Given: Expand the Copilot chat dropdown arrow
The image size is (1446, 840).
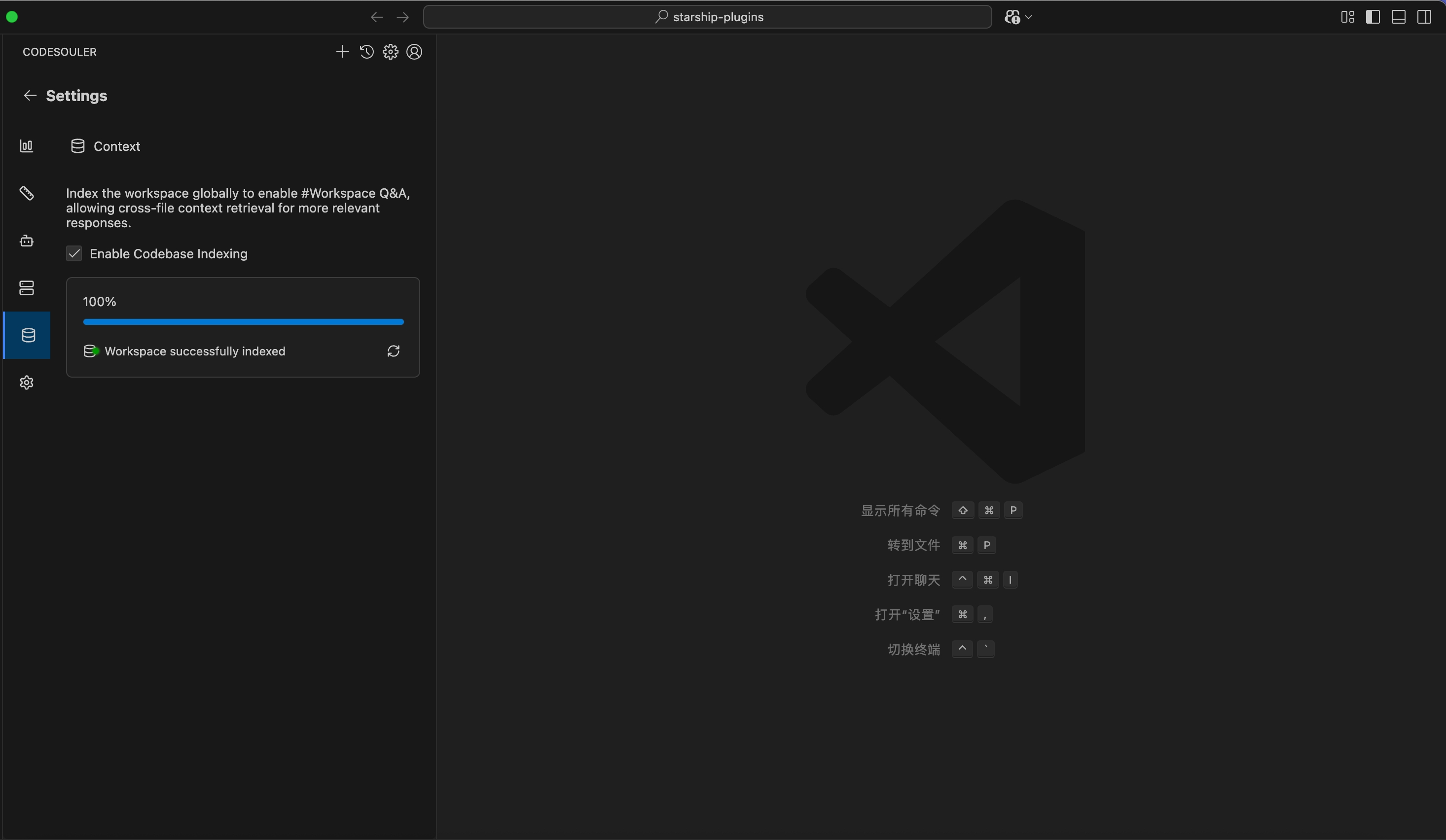Looking at the screenshot, I should 1029,17.
